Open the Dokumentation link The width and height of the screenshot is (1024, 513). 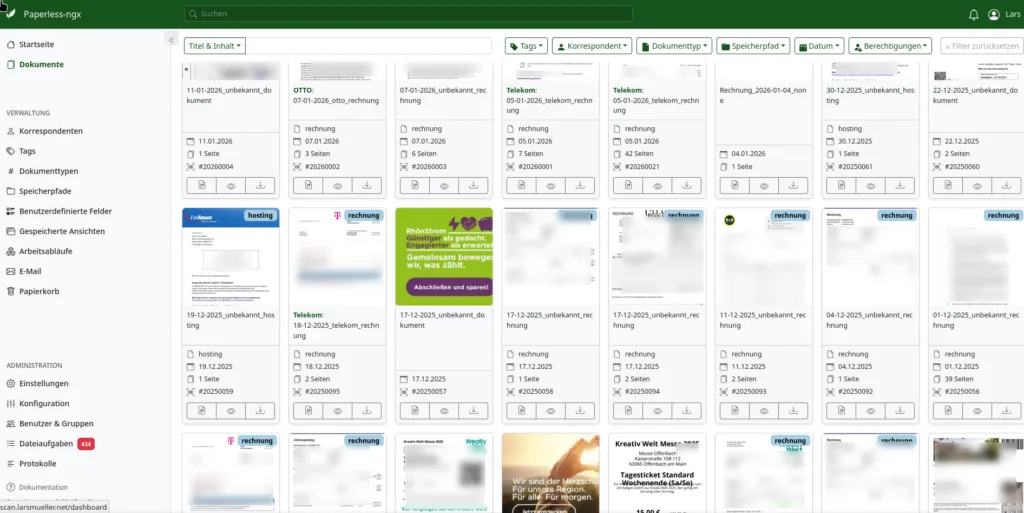[x=43, y=487]
